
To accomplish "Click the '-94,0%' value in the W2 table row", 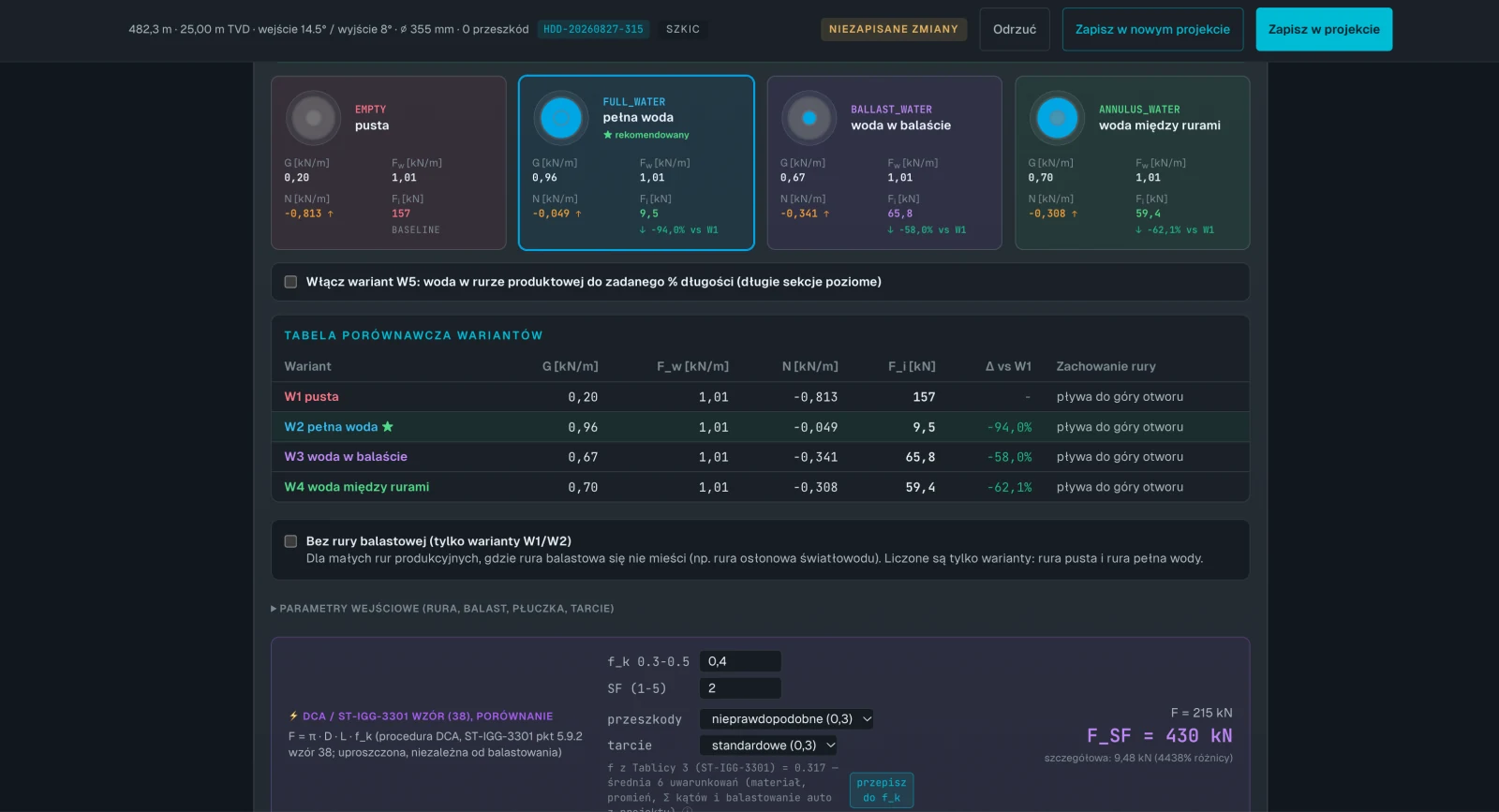I will point(1009,427).
